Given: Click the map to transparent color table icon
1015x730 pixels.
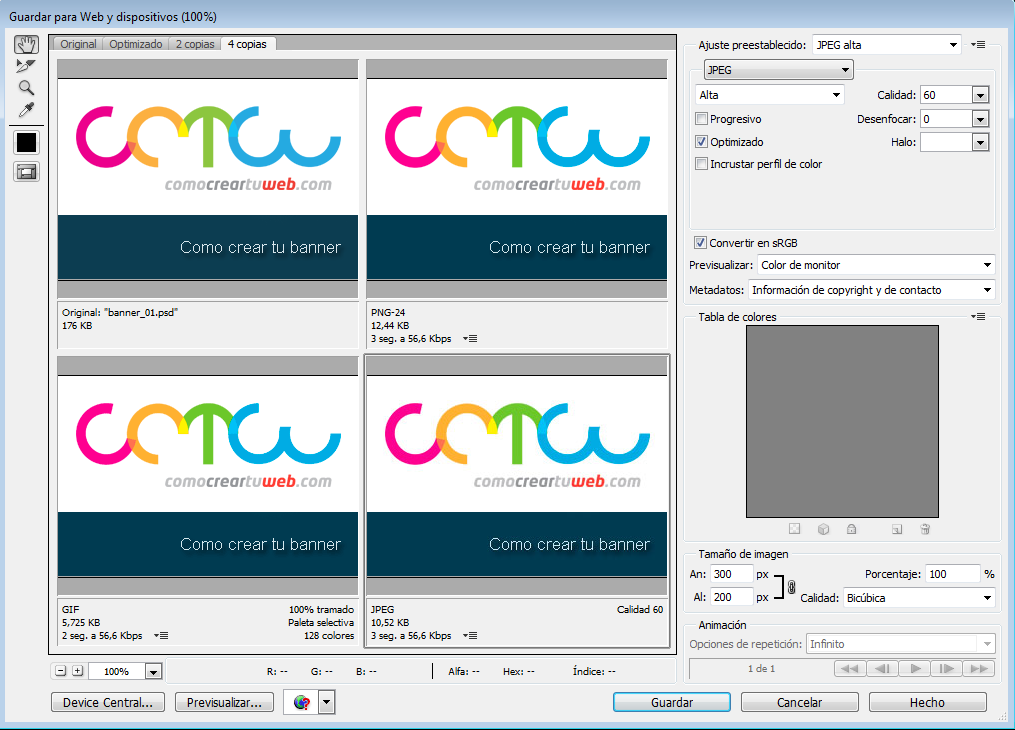Looking at the screenshot, I should coord(794,529).
